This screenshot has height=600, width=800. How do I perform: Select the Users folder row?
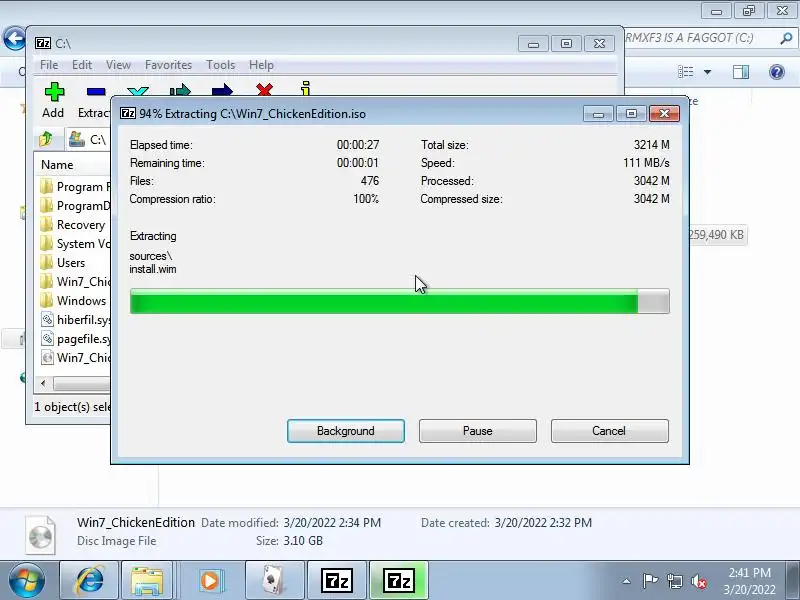coord(74,263)
